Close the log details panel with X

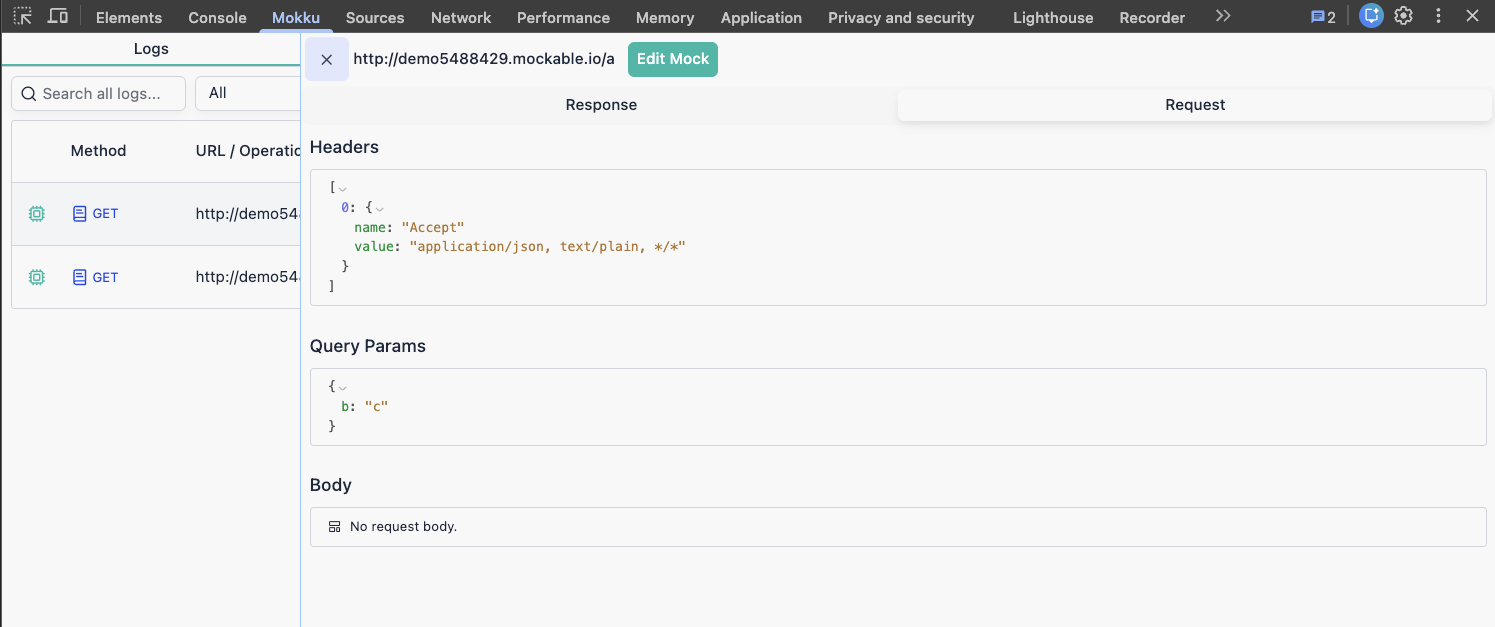pos(326,60)
